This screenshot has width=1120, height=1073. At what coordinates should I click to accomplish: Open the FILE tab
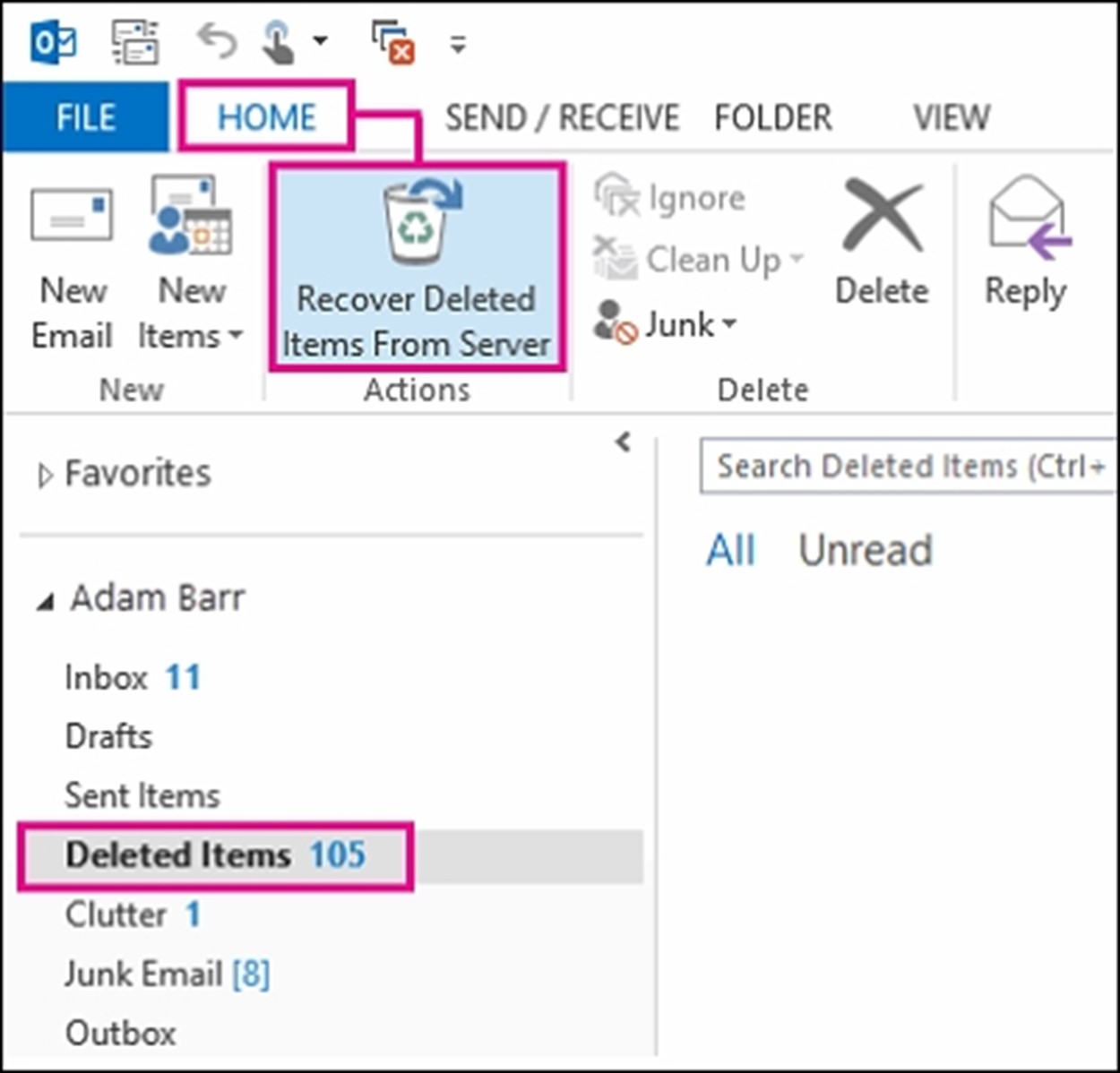click(x=85, y=117)
